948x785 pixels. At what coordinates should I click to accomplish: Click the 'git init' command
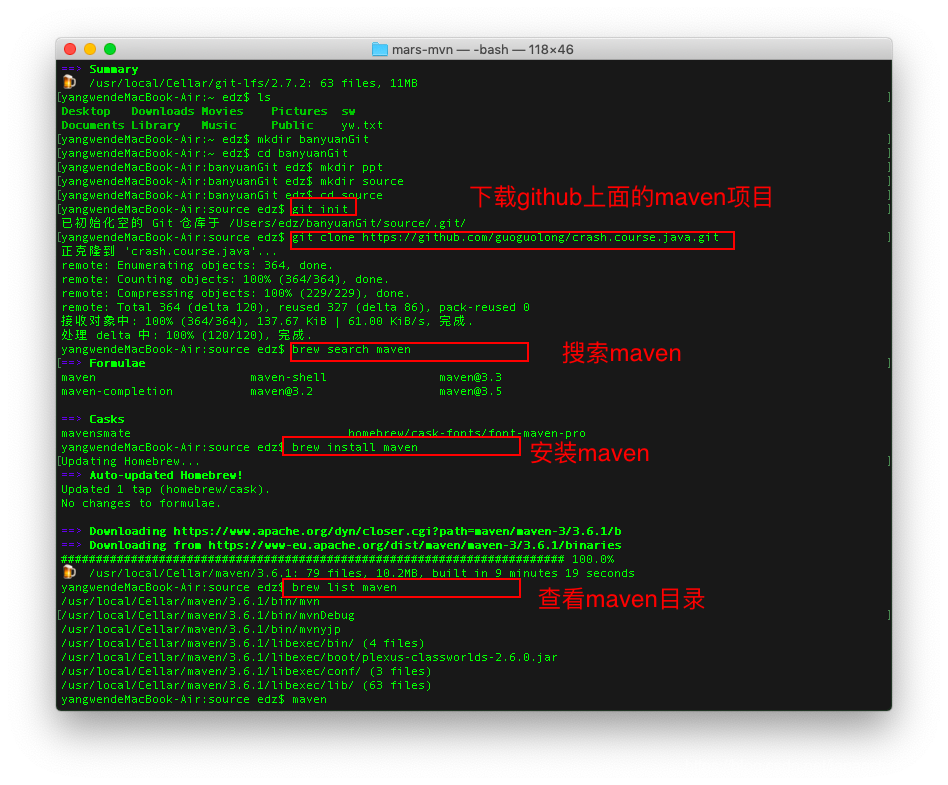coord(320,209)
